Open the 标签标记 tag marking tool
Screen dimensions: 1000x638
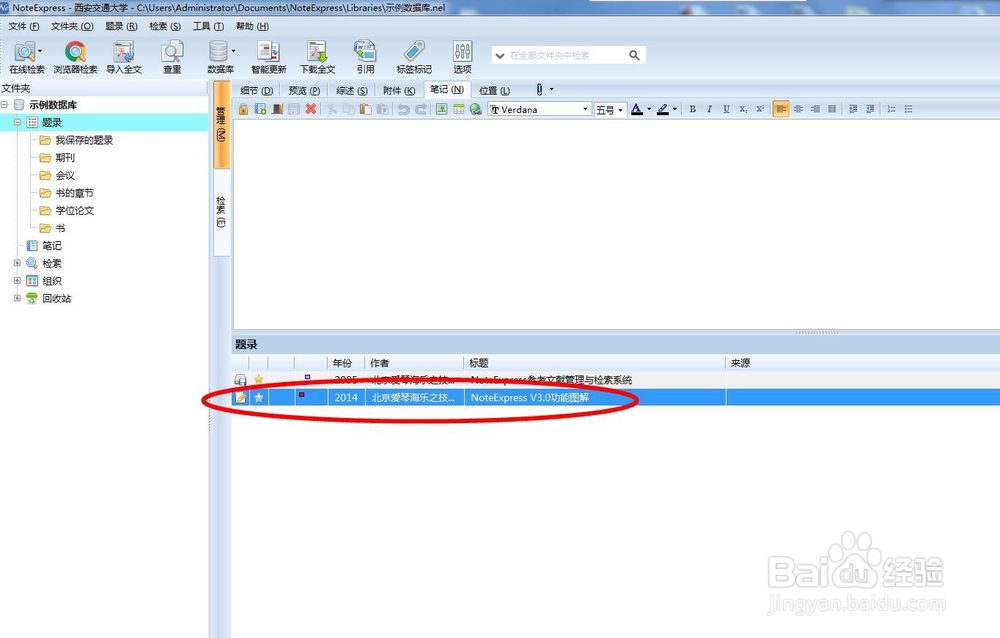click(x=414, y=56)
